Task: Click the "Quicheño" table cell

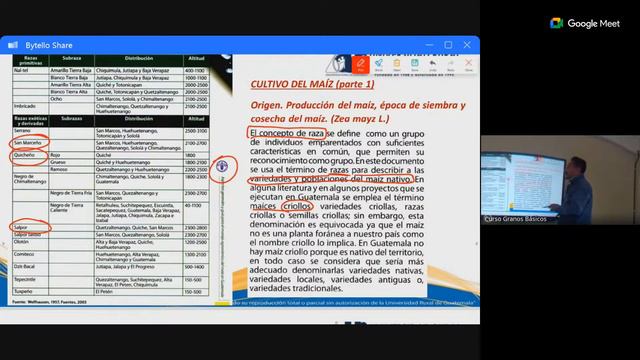Action: click(x=31, y=155)
